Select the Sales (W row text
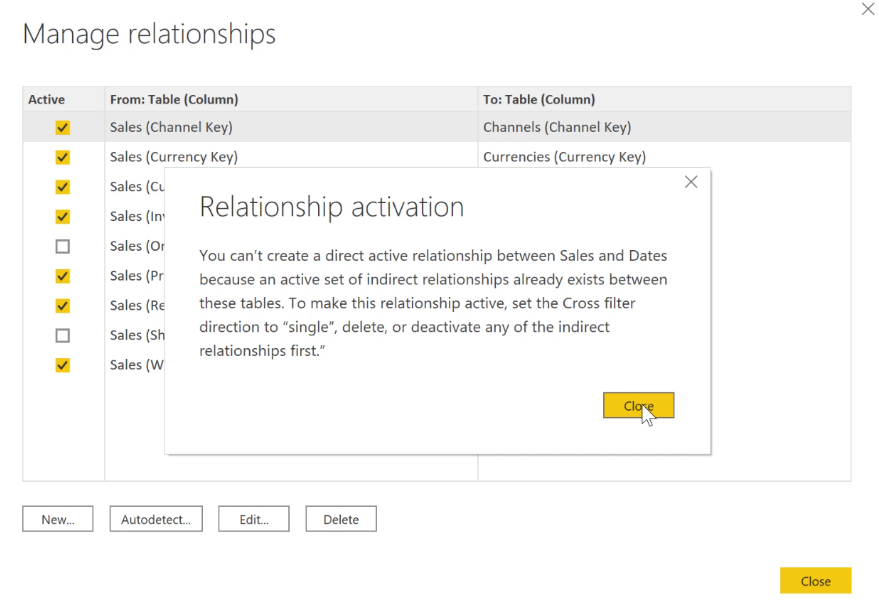The height and width of the screenshot is (614, 879). click(137, 365)
